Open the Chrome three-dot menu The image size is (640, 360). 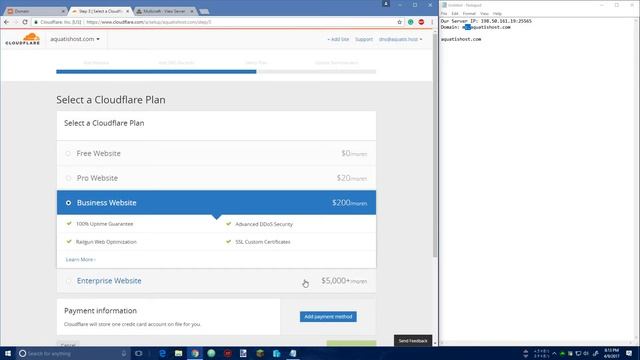[432, 22]
